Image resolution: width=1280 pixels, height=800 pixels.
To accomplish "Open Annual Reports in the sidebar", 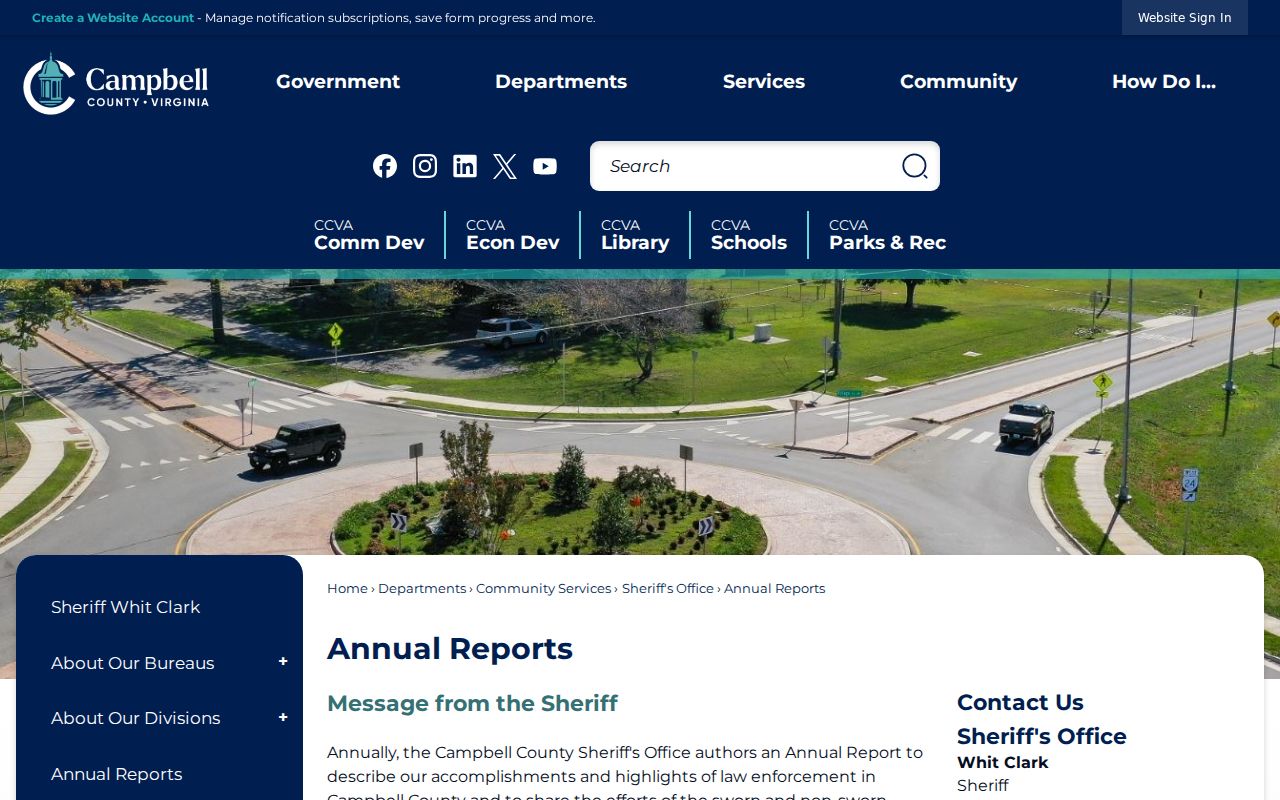I will point(117,774).
